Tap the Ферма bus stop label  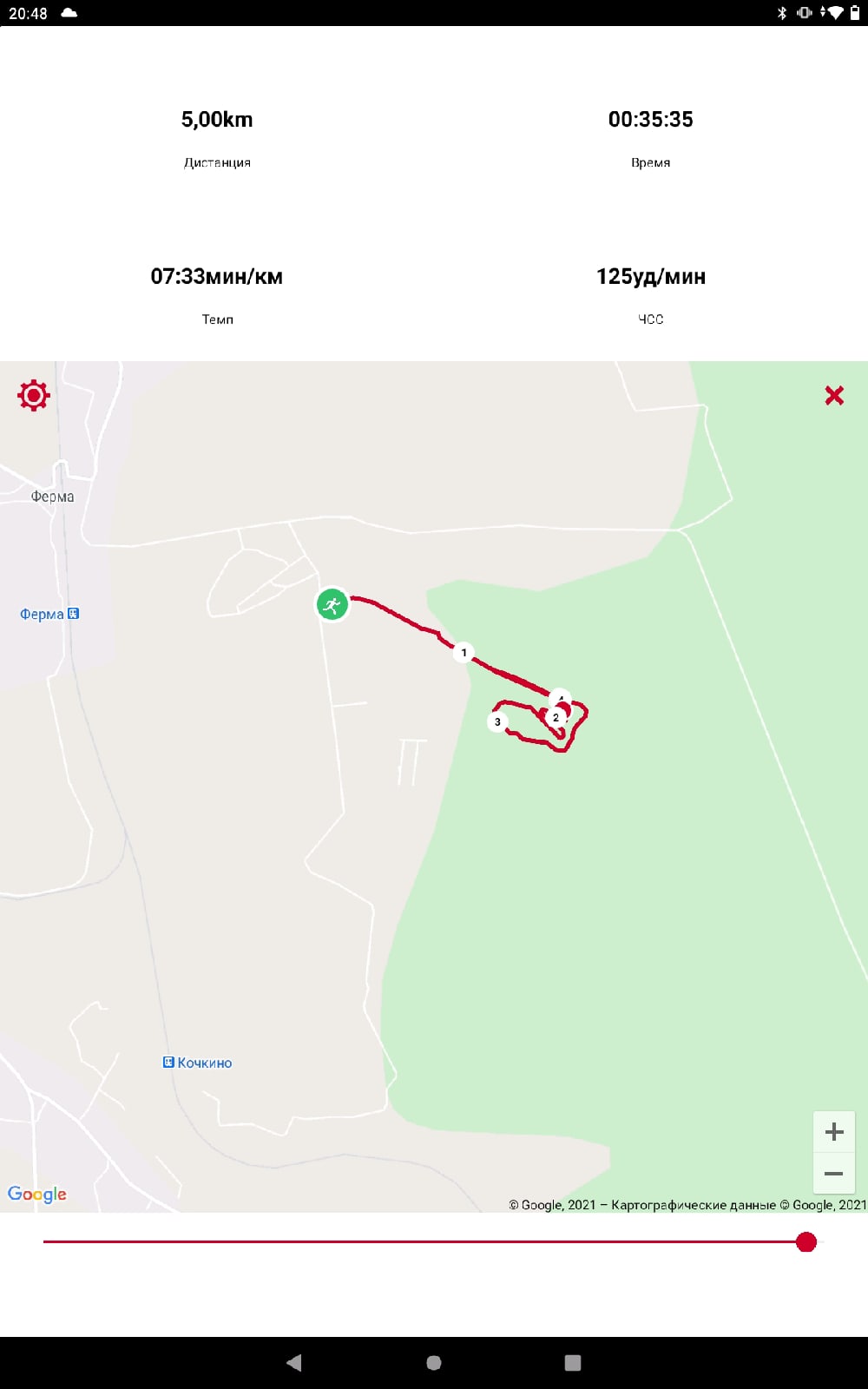pyautogui.click(x=42, y=614)
